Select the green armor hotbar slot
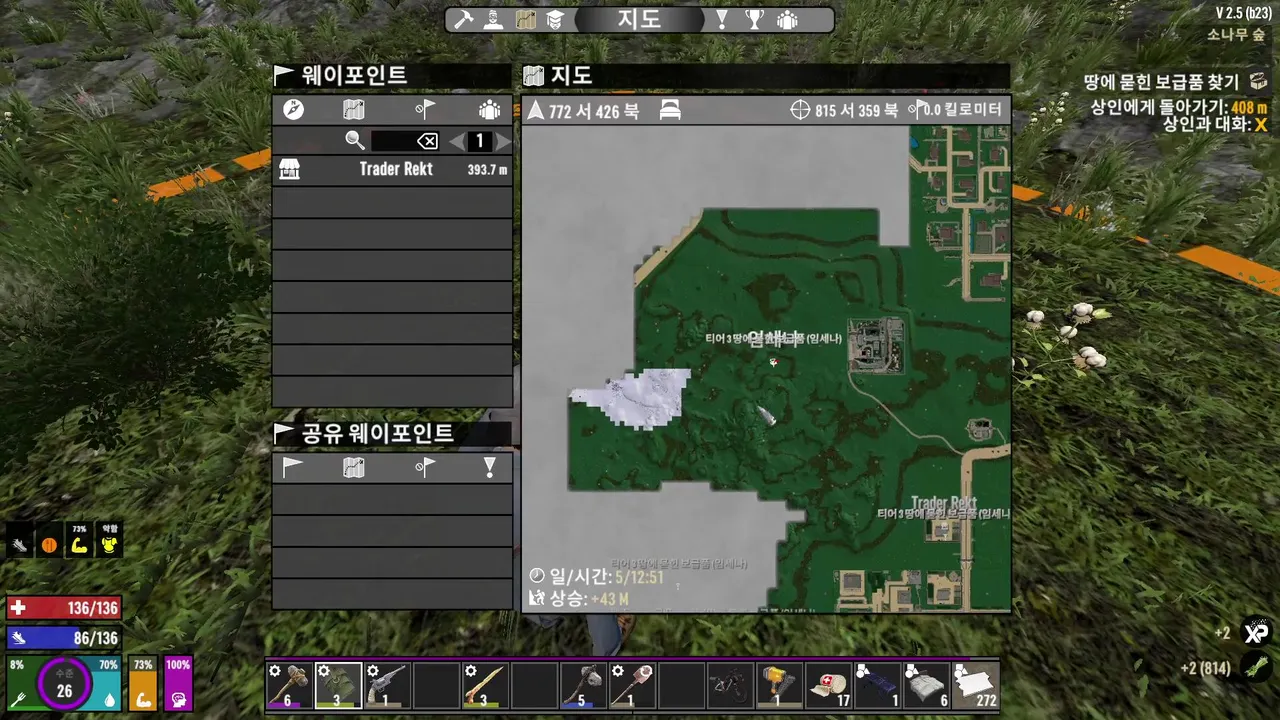1280x720 pixels. click(338, 686)
